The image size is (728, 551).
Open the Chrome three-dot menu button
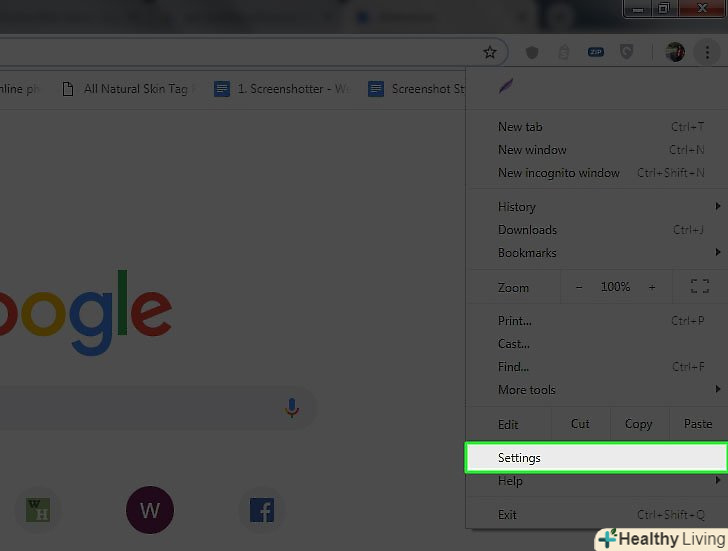click(707, 52)
